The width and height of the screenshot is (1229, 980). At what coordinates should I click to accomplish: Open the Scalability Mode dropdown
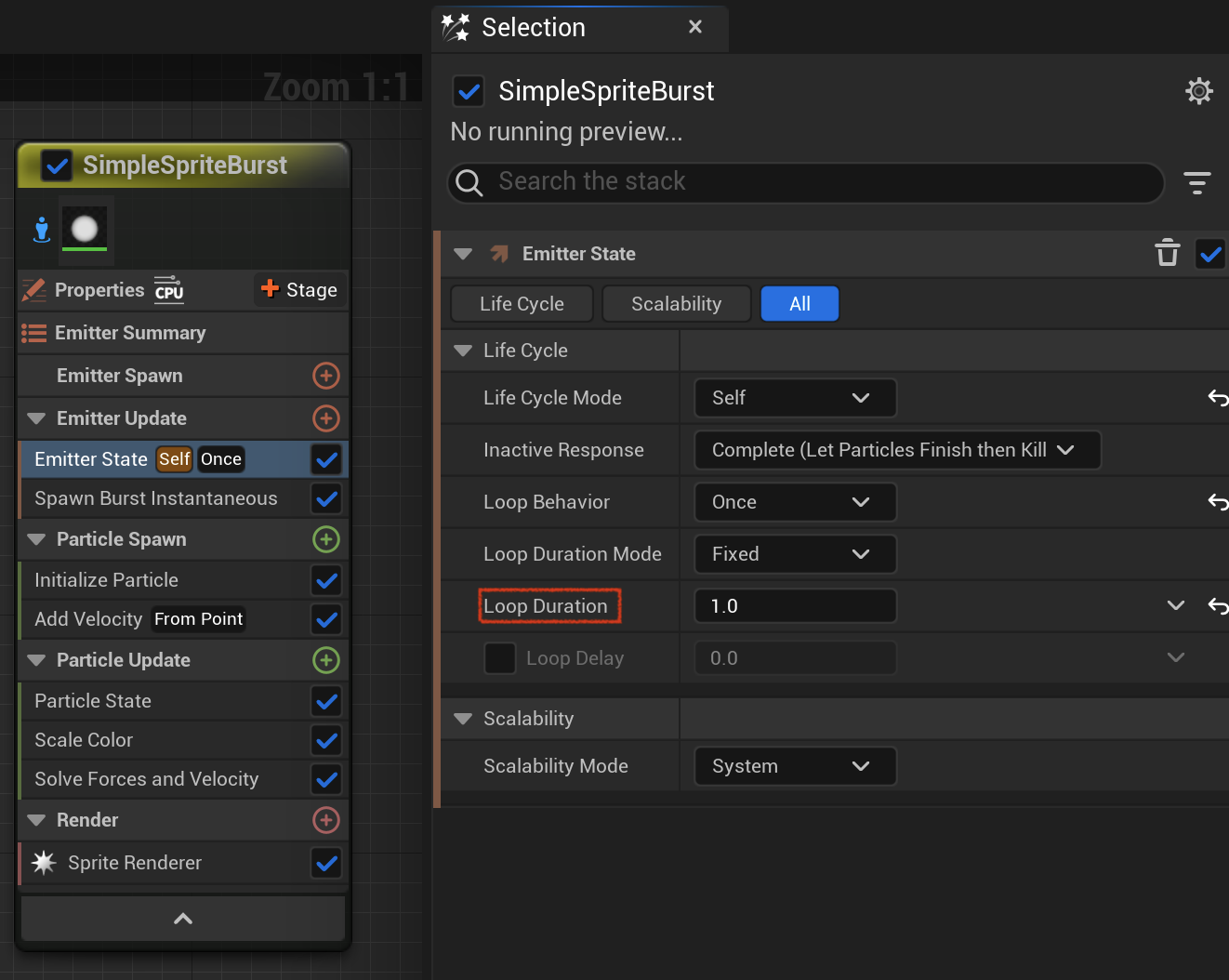795,766
